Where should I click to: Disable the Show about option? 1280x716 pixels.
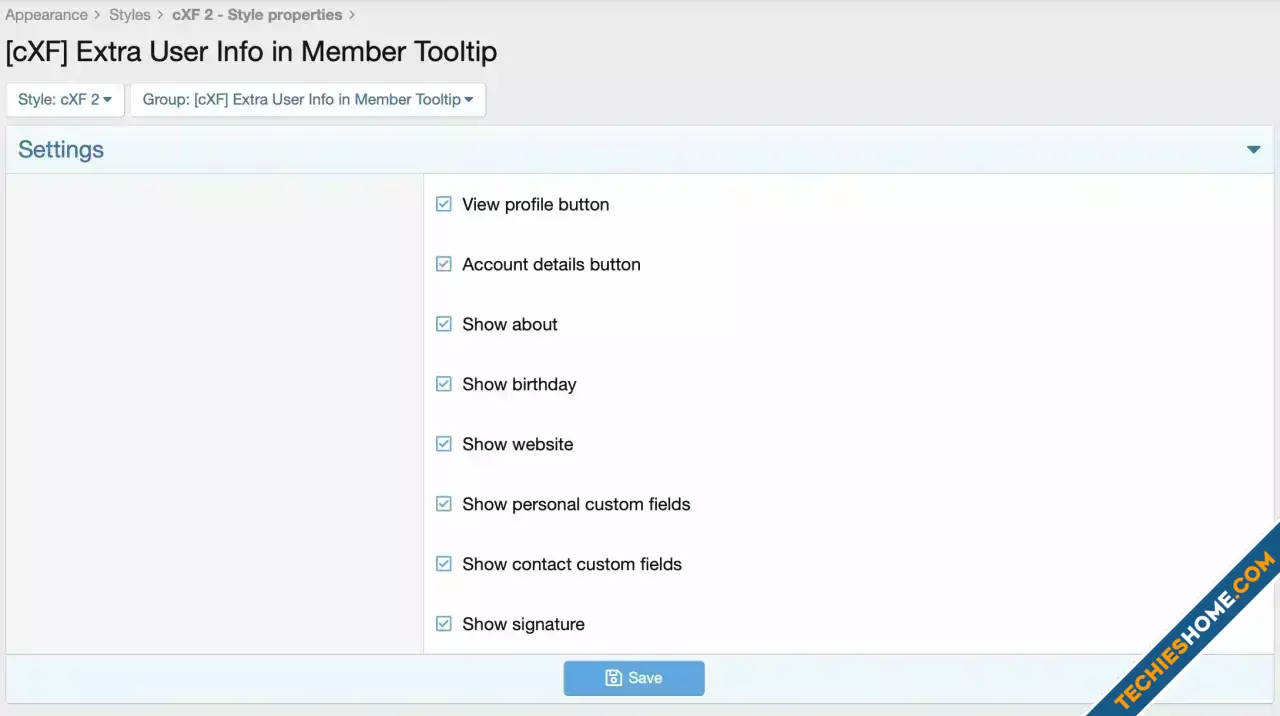444,324
